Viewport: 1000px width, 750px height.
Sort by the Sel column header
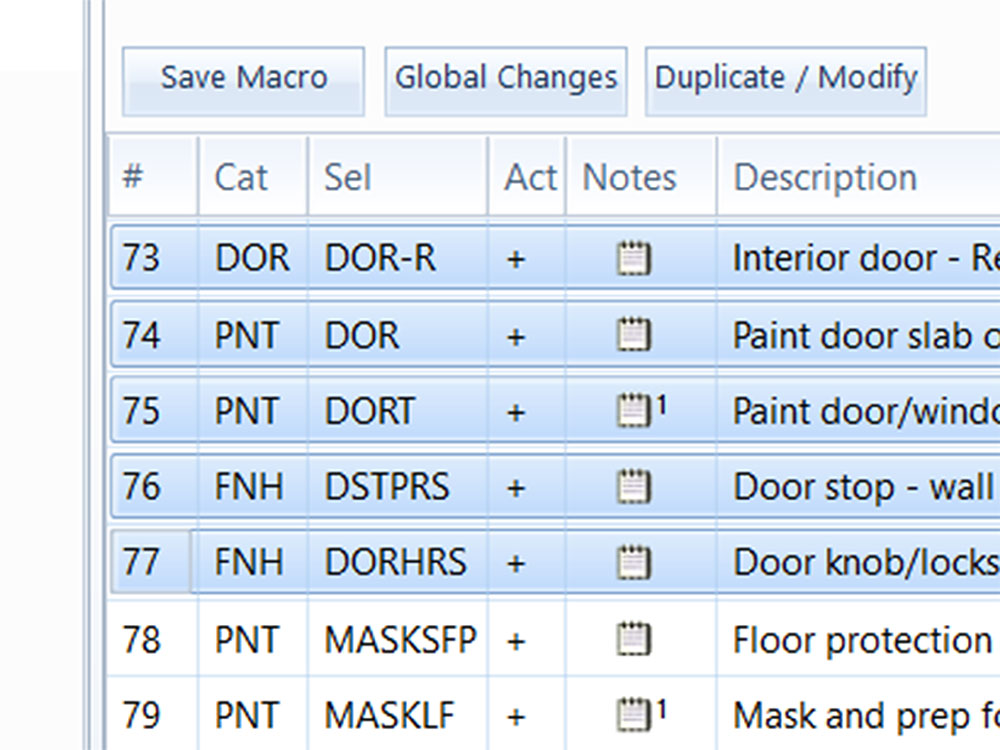[x=348, y=178]
